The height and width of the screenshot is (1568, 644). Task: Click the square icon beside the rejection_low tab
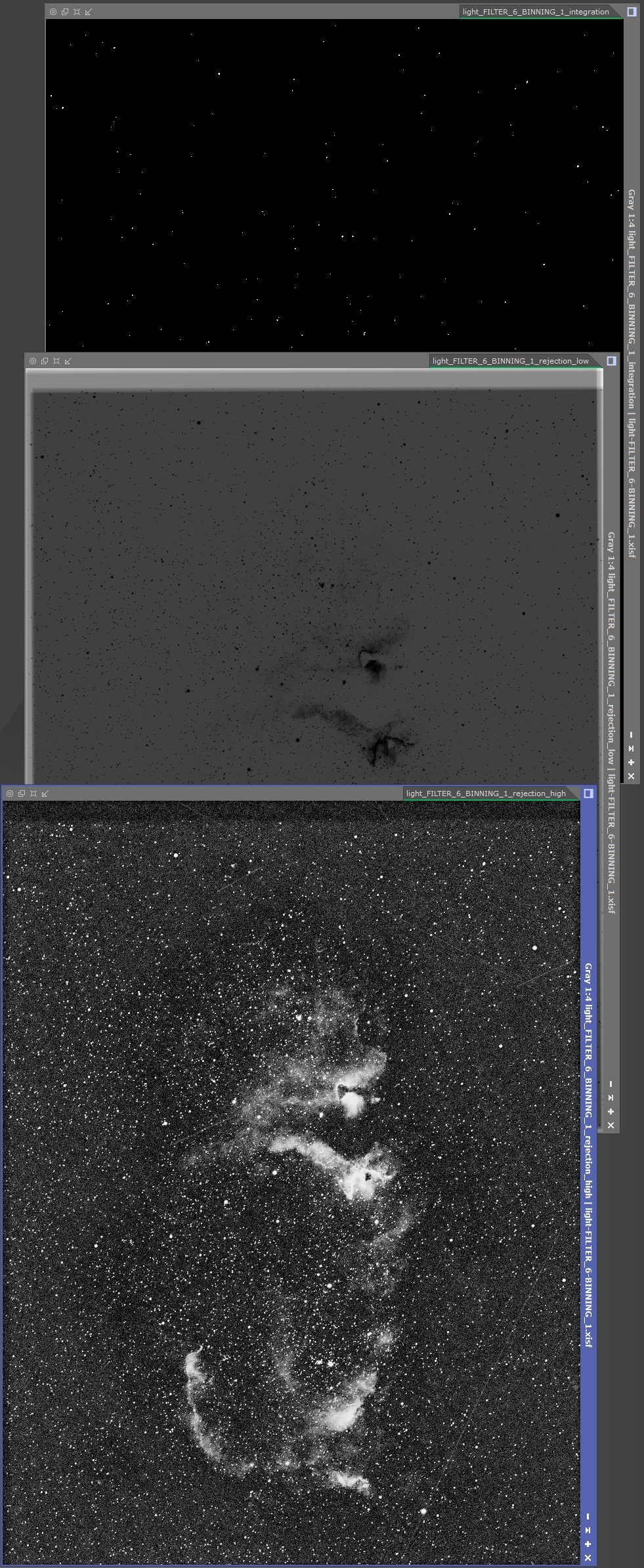[611, 361]
